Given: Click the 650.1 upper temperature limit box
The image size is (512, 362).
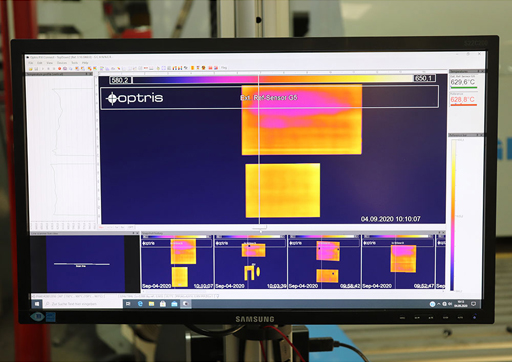Looking at the screenshot, I should [424, 78].
